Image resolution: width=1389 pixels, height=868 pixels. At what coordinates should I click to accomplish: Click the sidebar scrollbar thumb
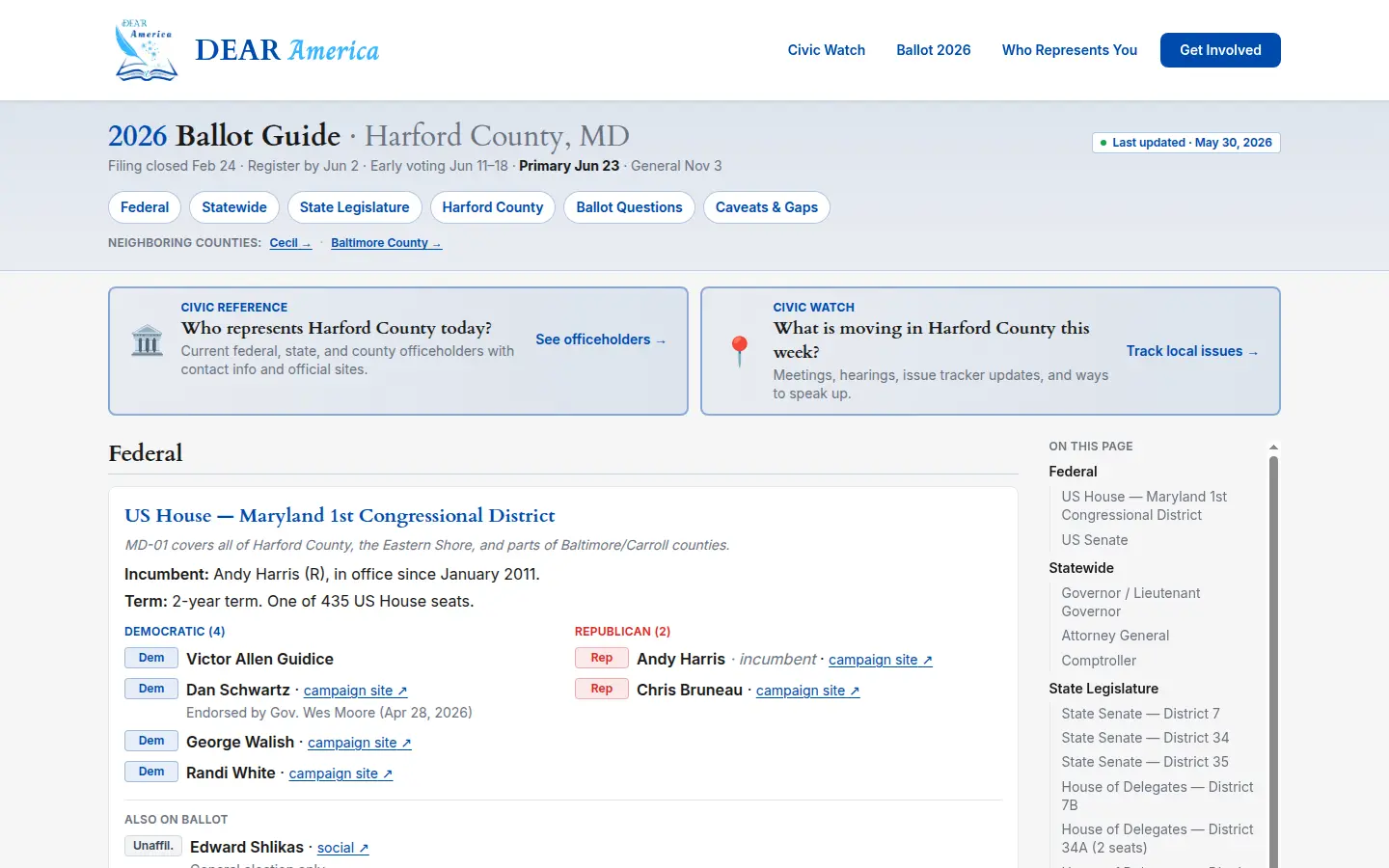point(1273,662)
